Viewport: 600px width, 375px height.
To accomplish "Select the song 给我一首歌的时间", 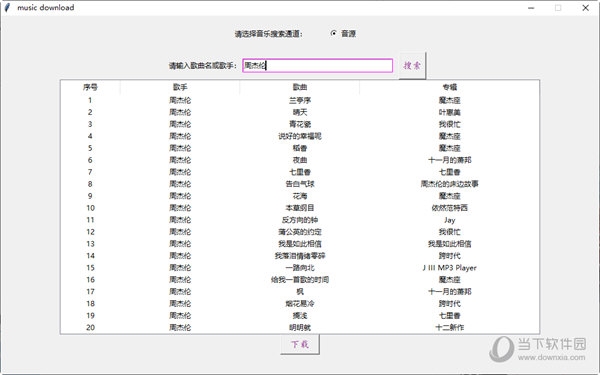I will pyautogui.click(x=300, y=279).
